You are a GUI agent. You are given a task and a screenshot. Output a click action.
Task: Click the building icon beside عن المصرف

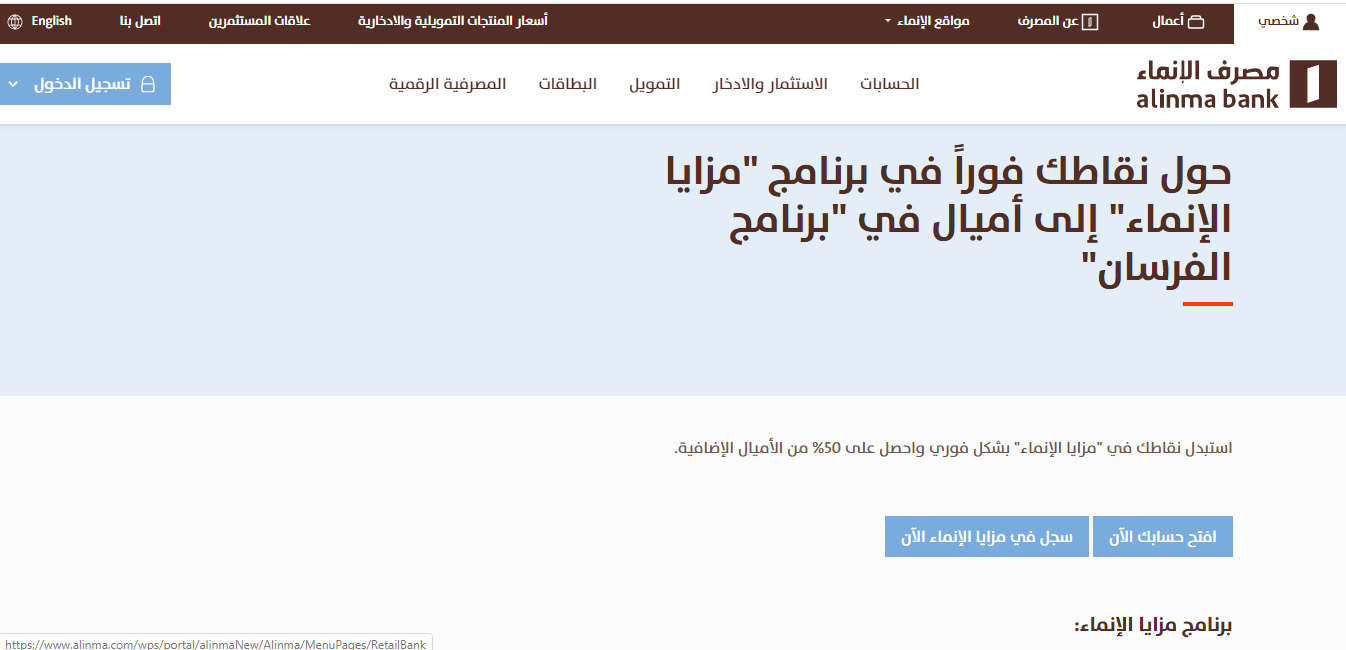[x=1091, y=21]
